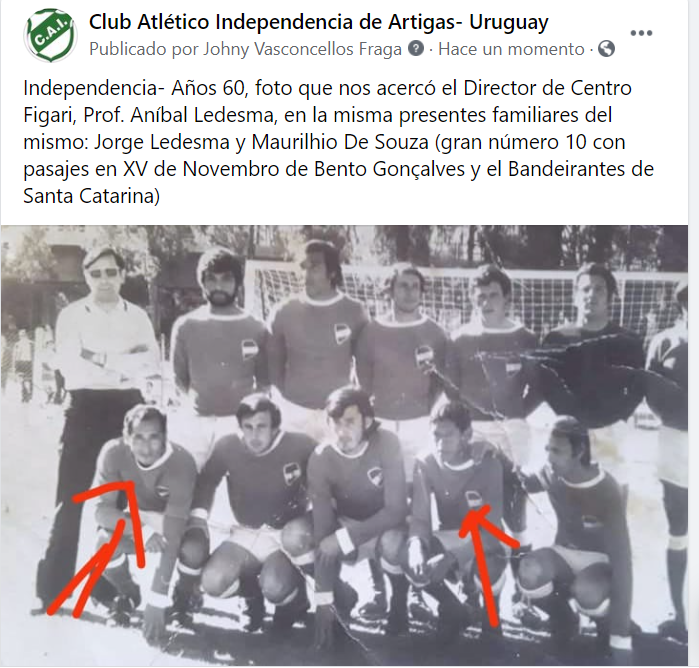Click the leftmost crouching player's face
Viewport: 699px width, 668px height.
pos(145,438)
